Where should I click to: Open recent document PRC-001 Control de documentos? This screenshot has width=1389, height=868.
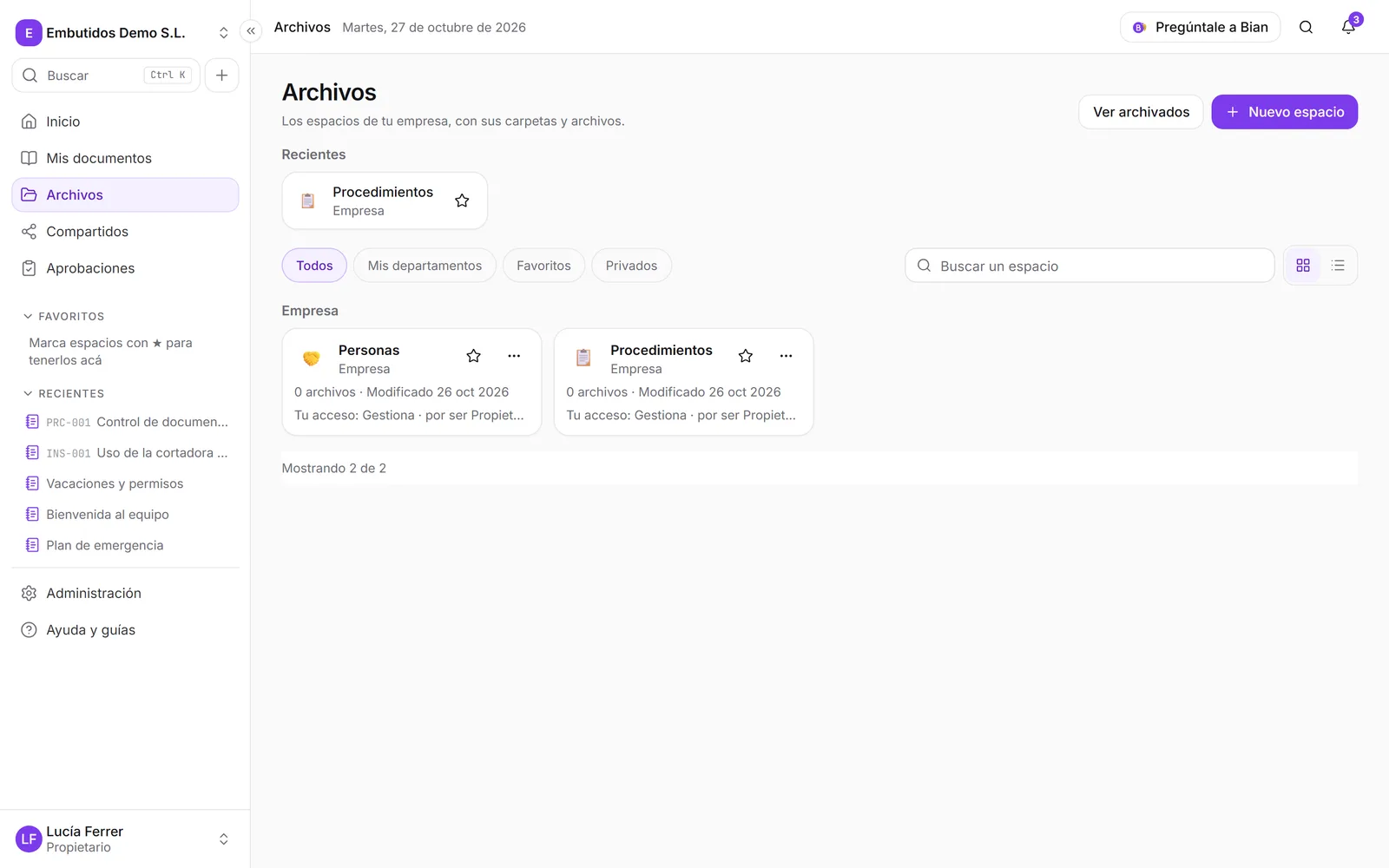coord(127,422)
